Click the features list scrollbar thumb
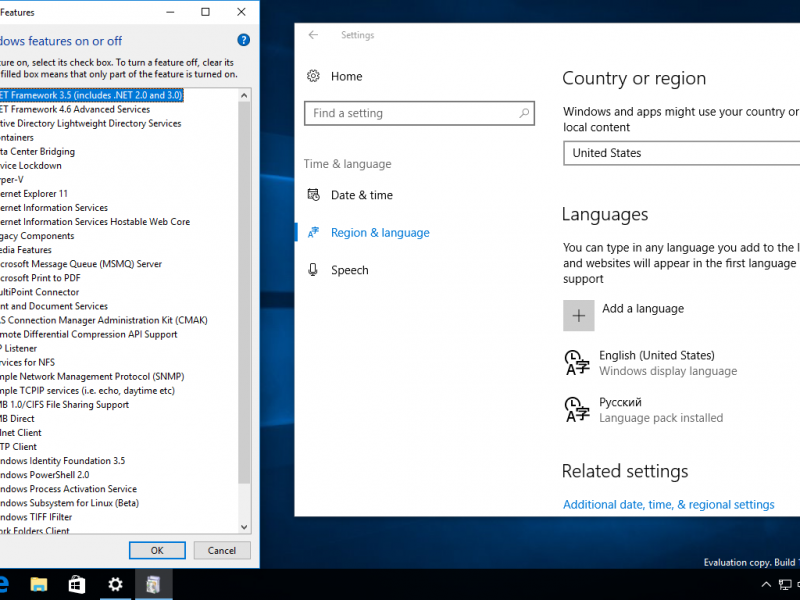This screenshot has height=600, width=800. [x=244, y=293]
